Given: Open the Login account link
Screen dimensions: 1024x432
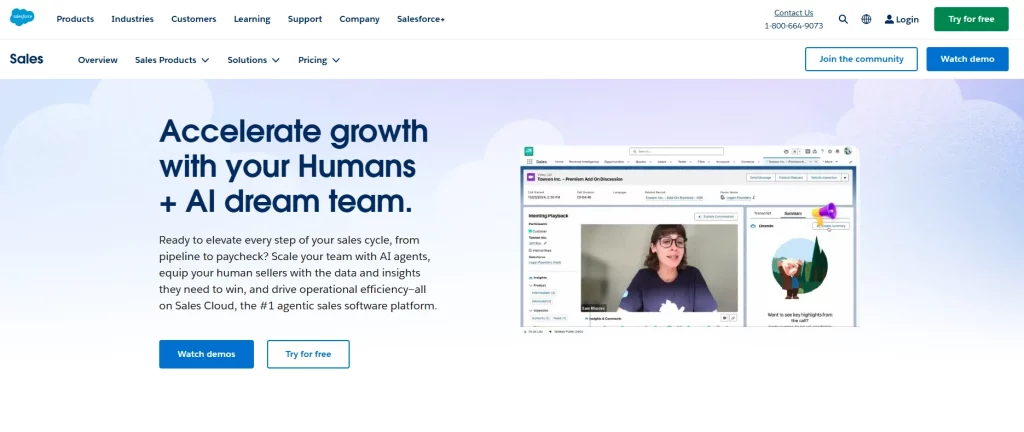Looking at the screenshot, I should [901, 19].
